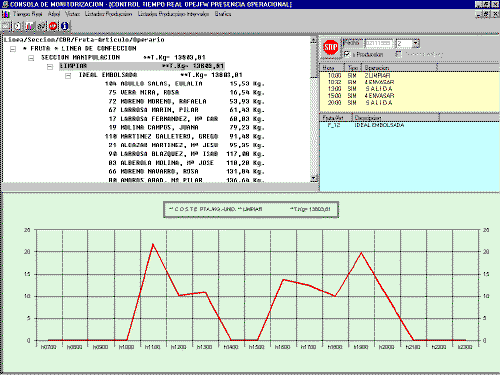Select the 15:00 ENVASAR operation row
The height and width of the screenshot is (375, 500).
[361, 96]
